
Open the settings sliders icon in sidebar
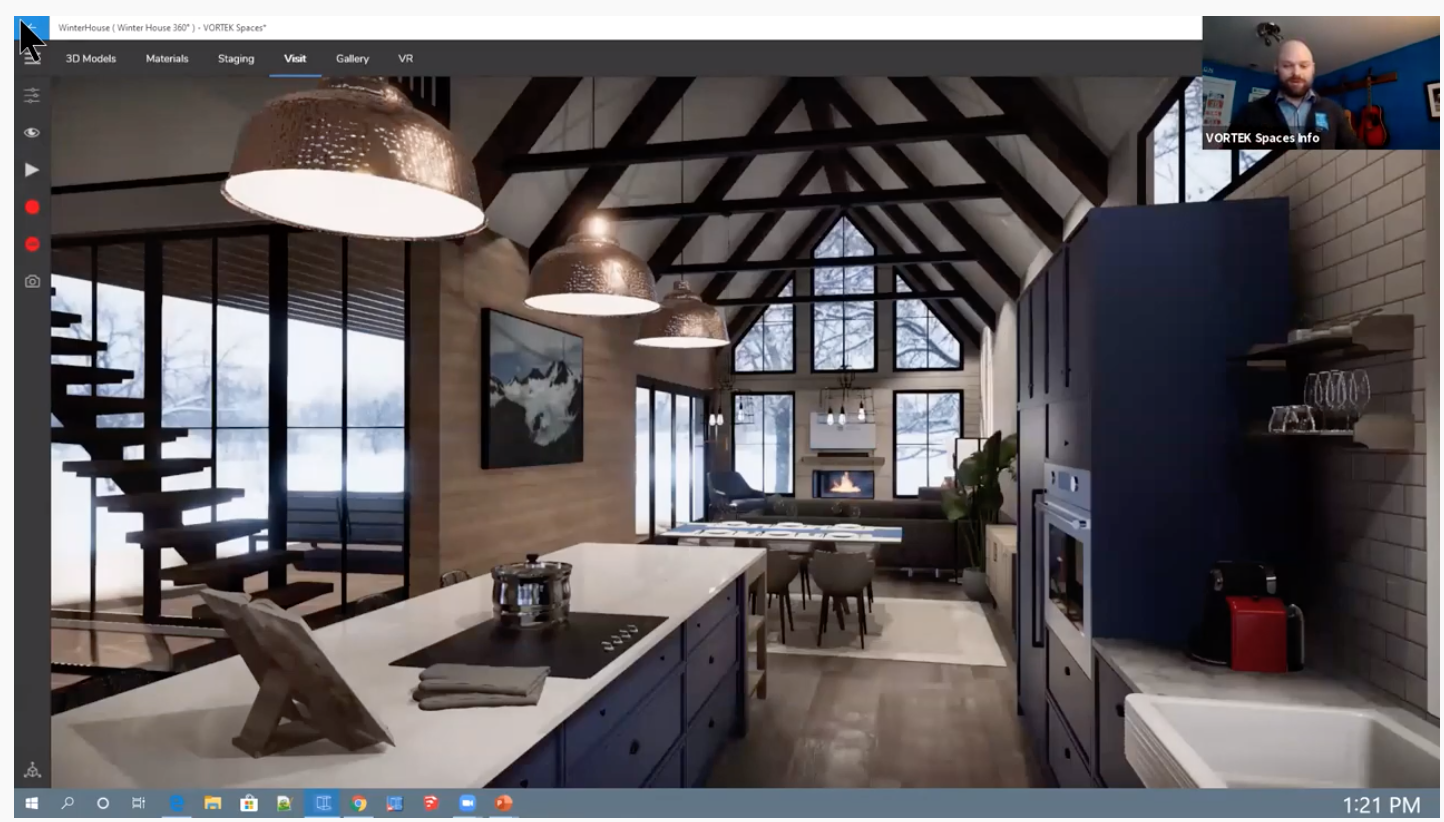coord(30,95)
